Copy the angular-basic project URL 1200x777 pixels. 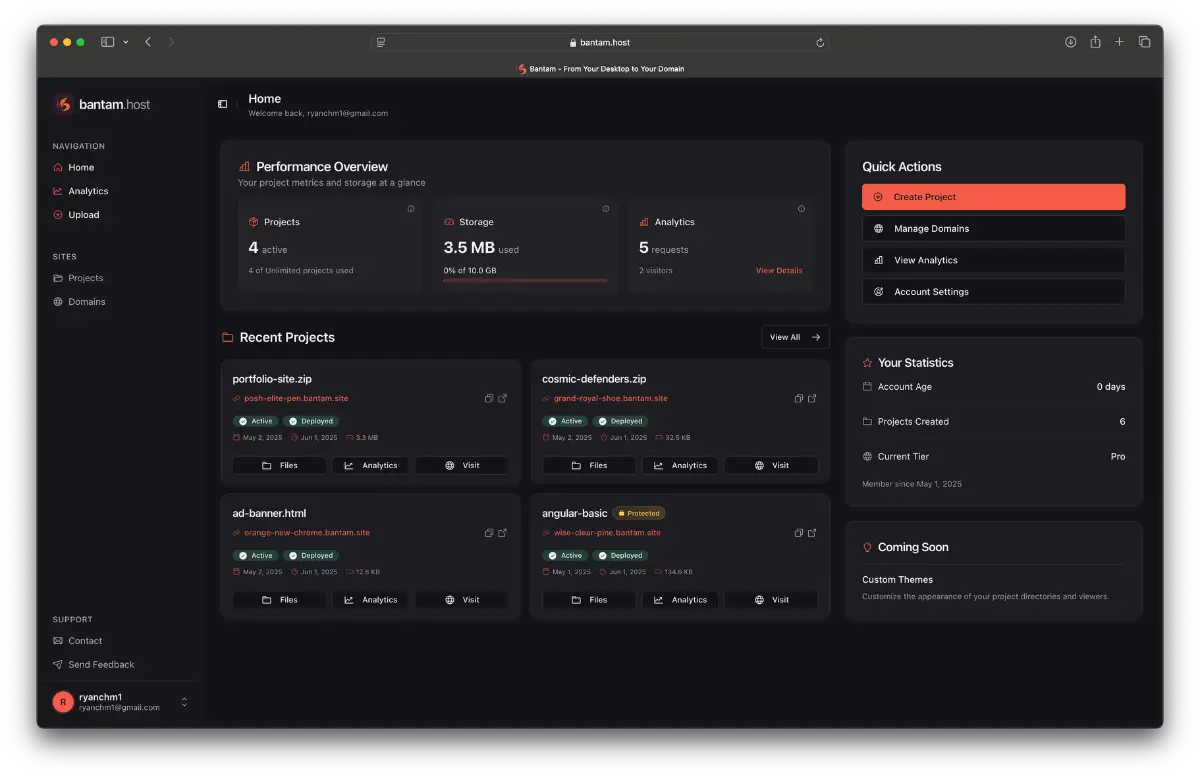798,533
